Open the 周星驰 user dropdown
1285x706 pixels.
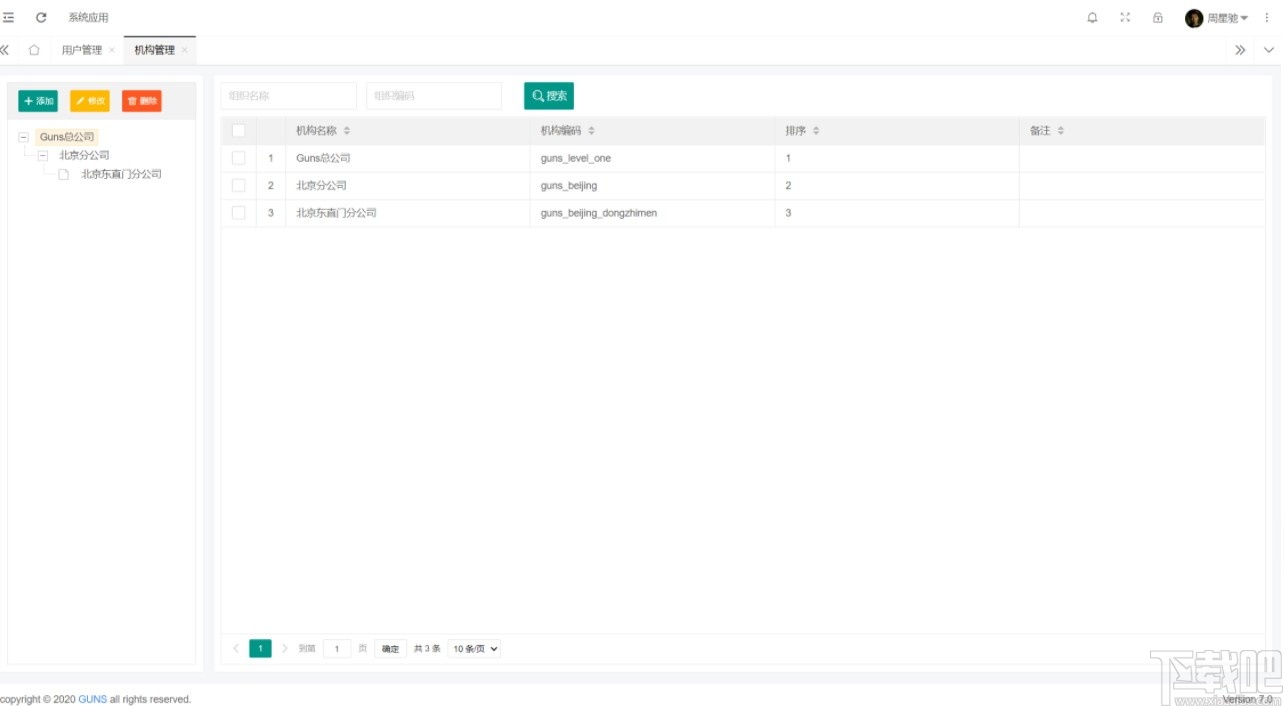(x=1227, y=18)
